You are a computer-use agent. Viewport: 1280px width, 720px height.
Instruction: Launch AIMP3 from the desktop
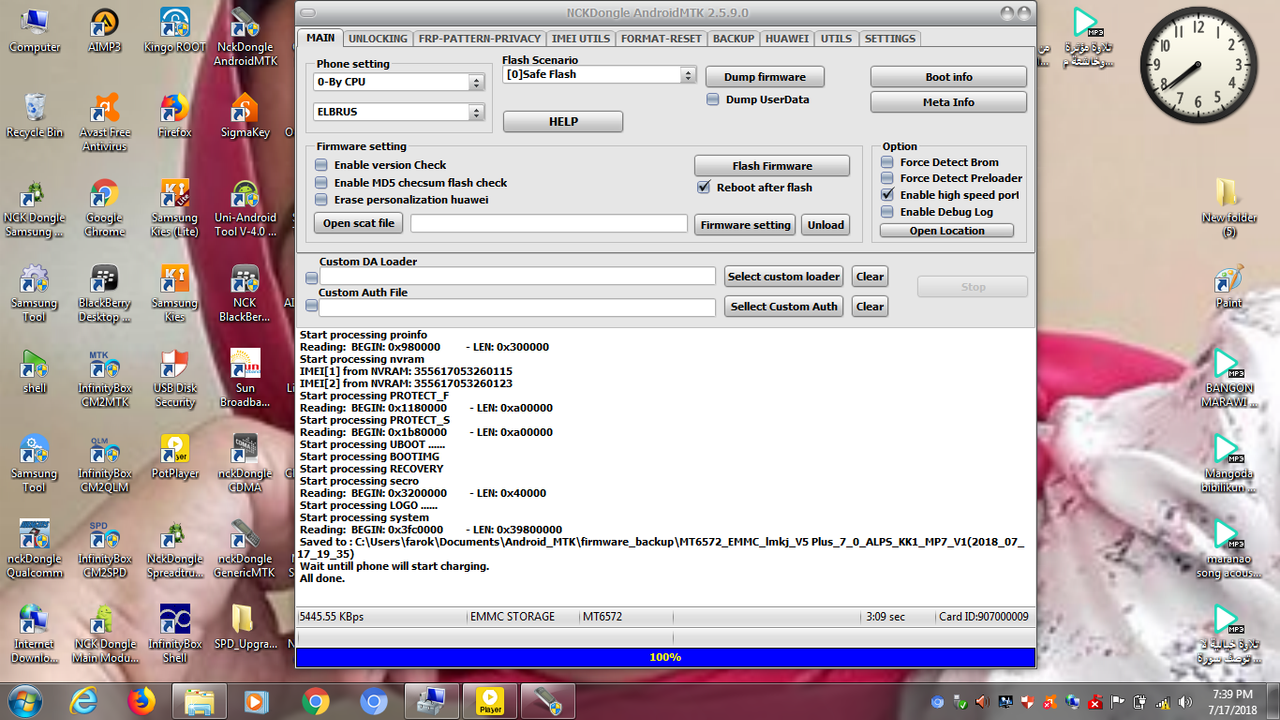point(104,30)
